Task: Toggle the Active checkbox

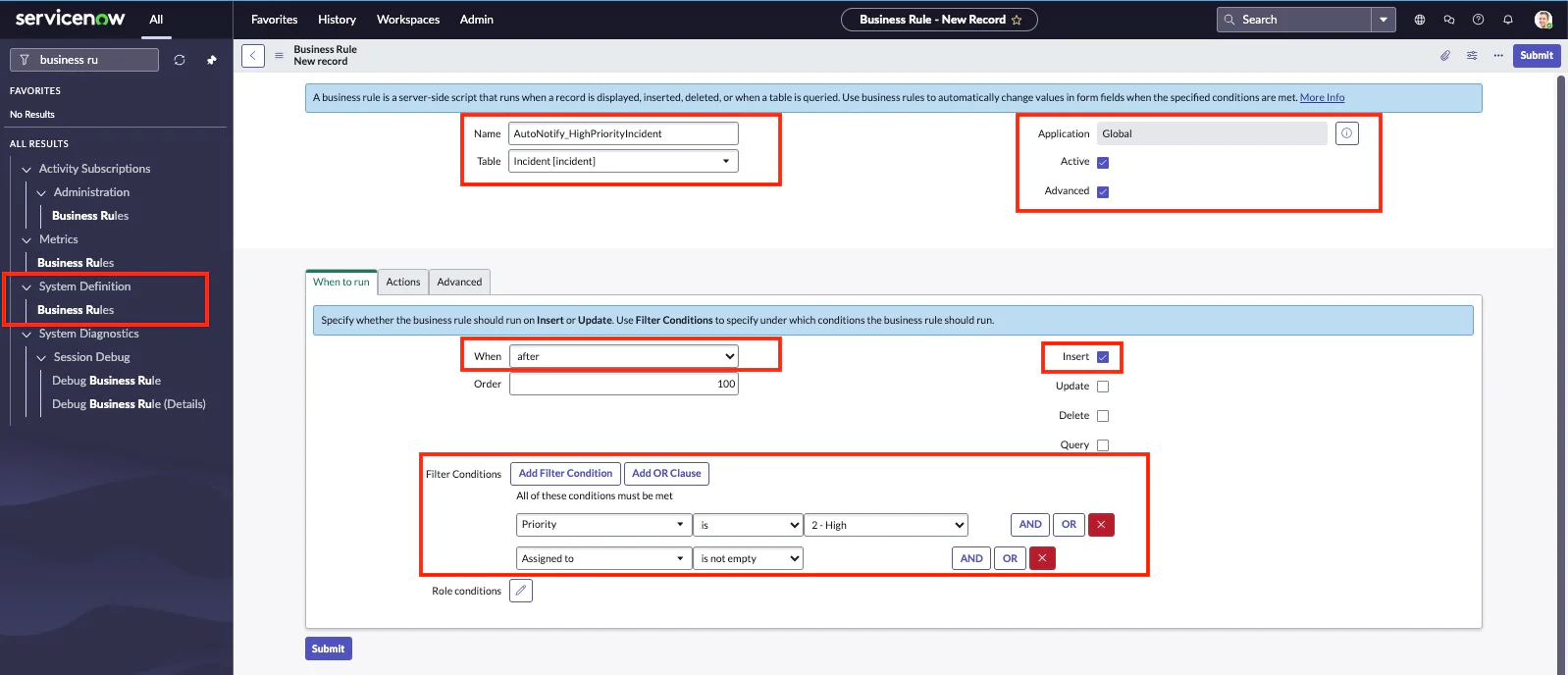Action: pos(1103,163)
